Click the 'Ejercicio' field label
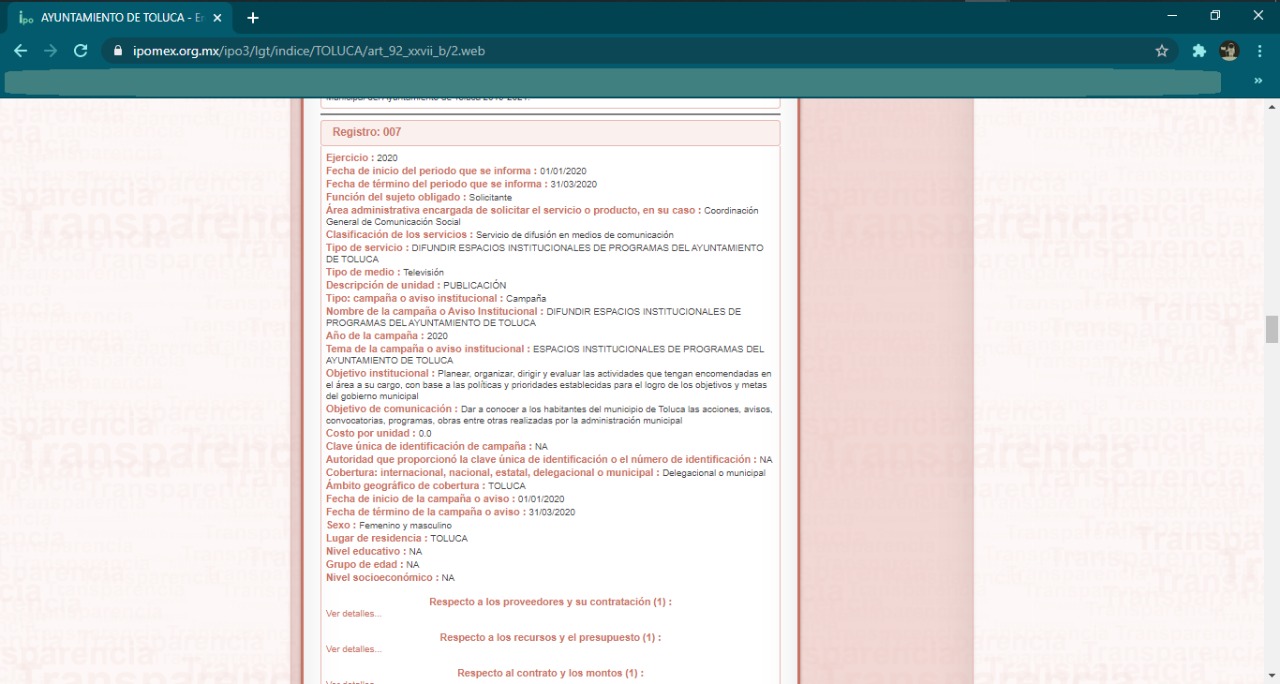 coord(350,158)
